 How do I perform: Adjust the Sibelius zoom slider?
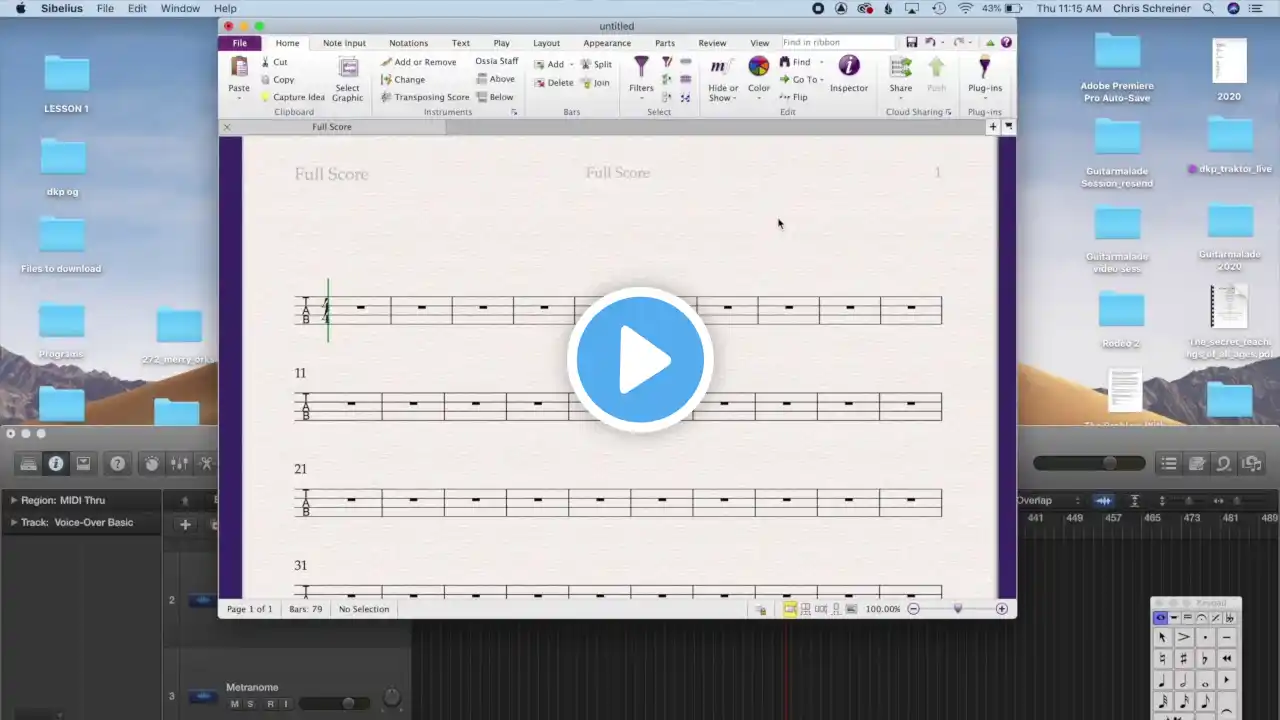pos(957,609)
